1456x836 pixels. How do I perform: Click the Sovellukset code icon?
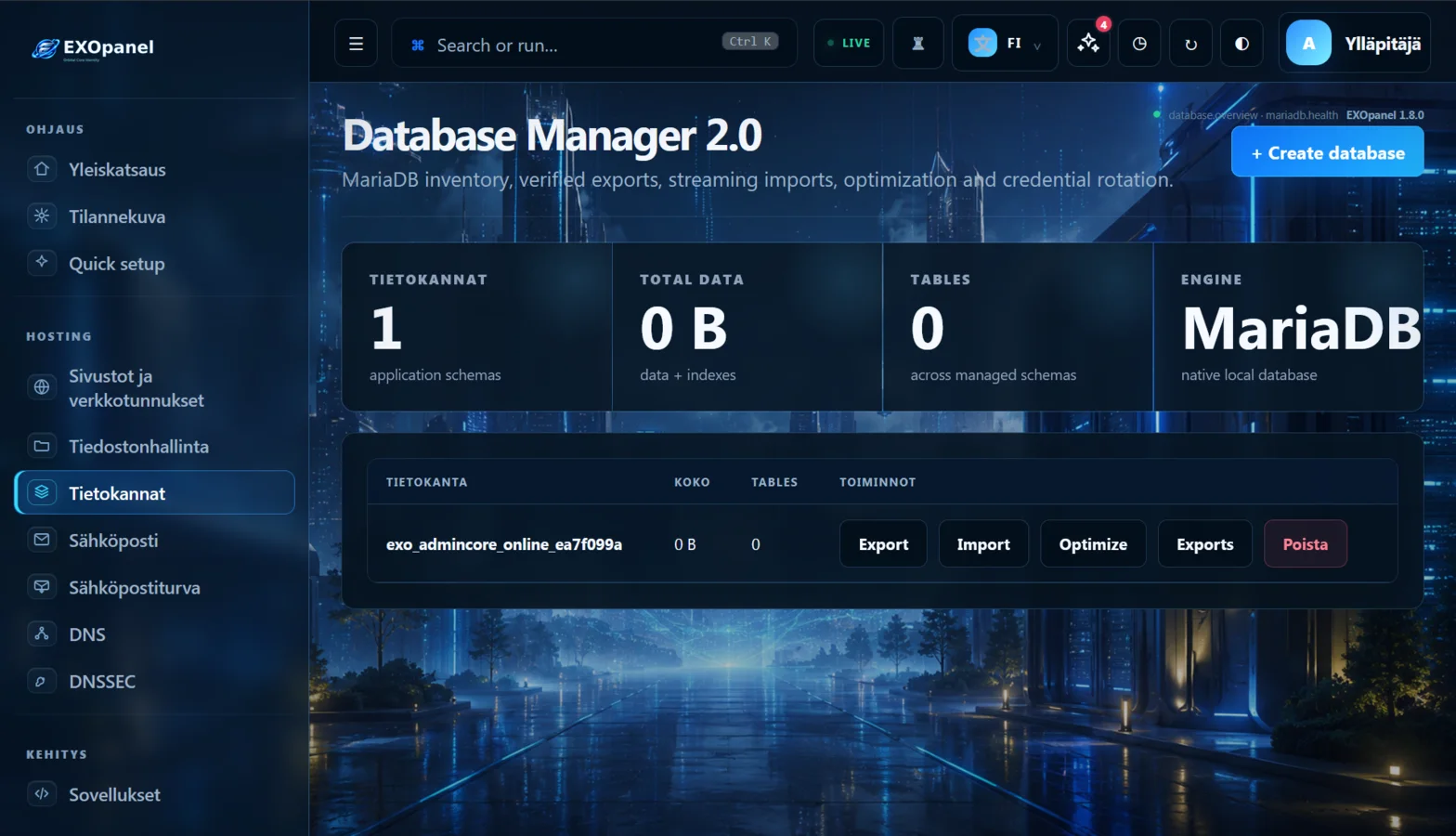pos(42,794)
